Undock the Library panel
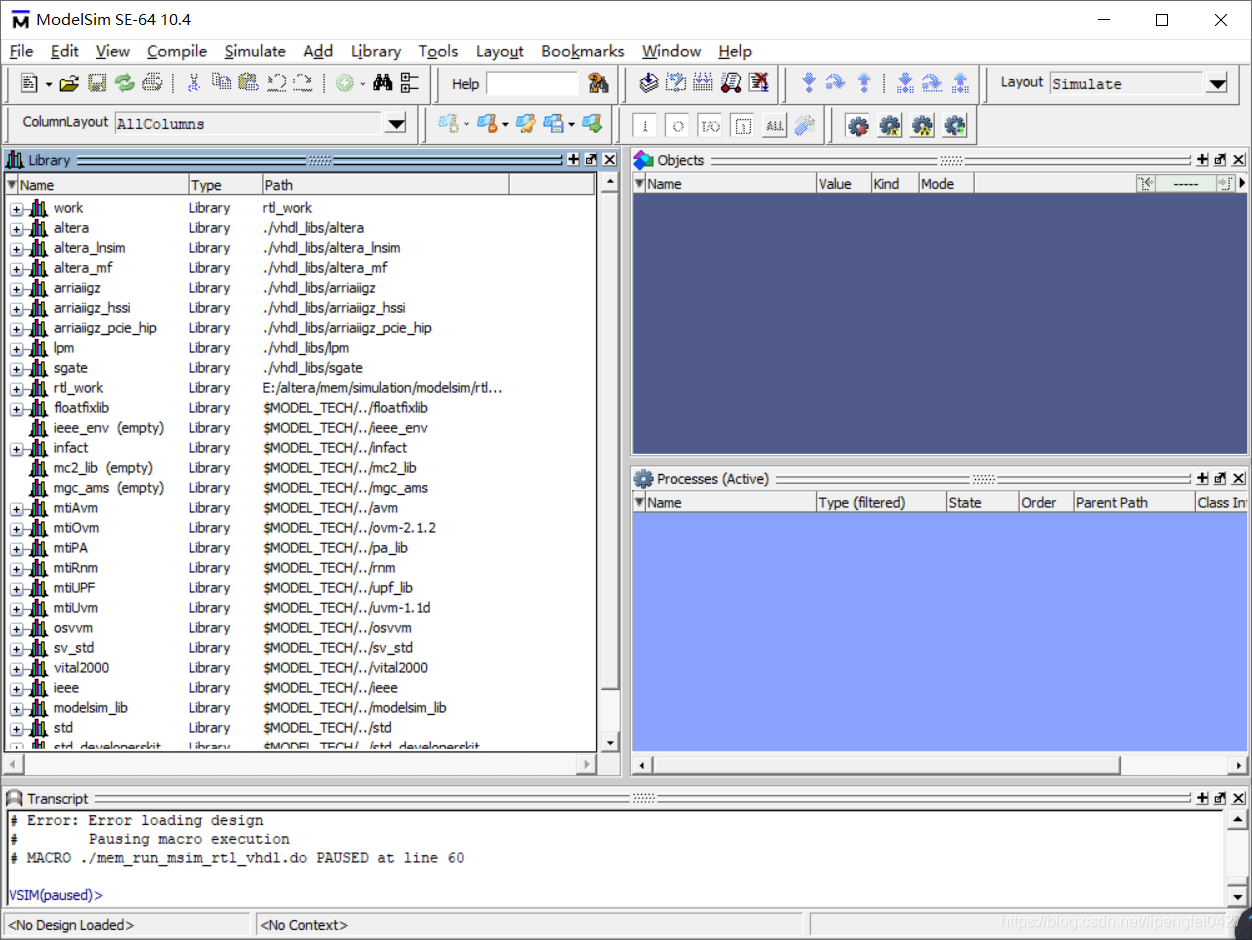This screenshot has height=940, width=1252. click(x=591, y=160)
